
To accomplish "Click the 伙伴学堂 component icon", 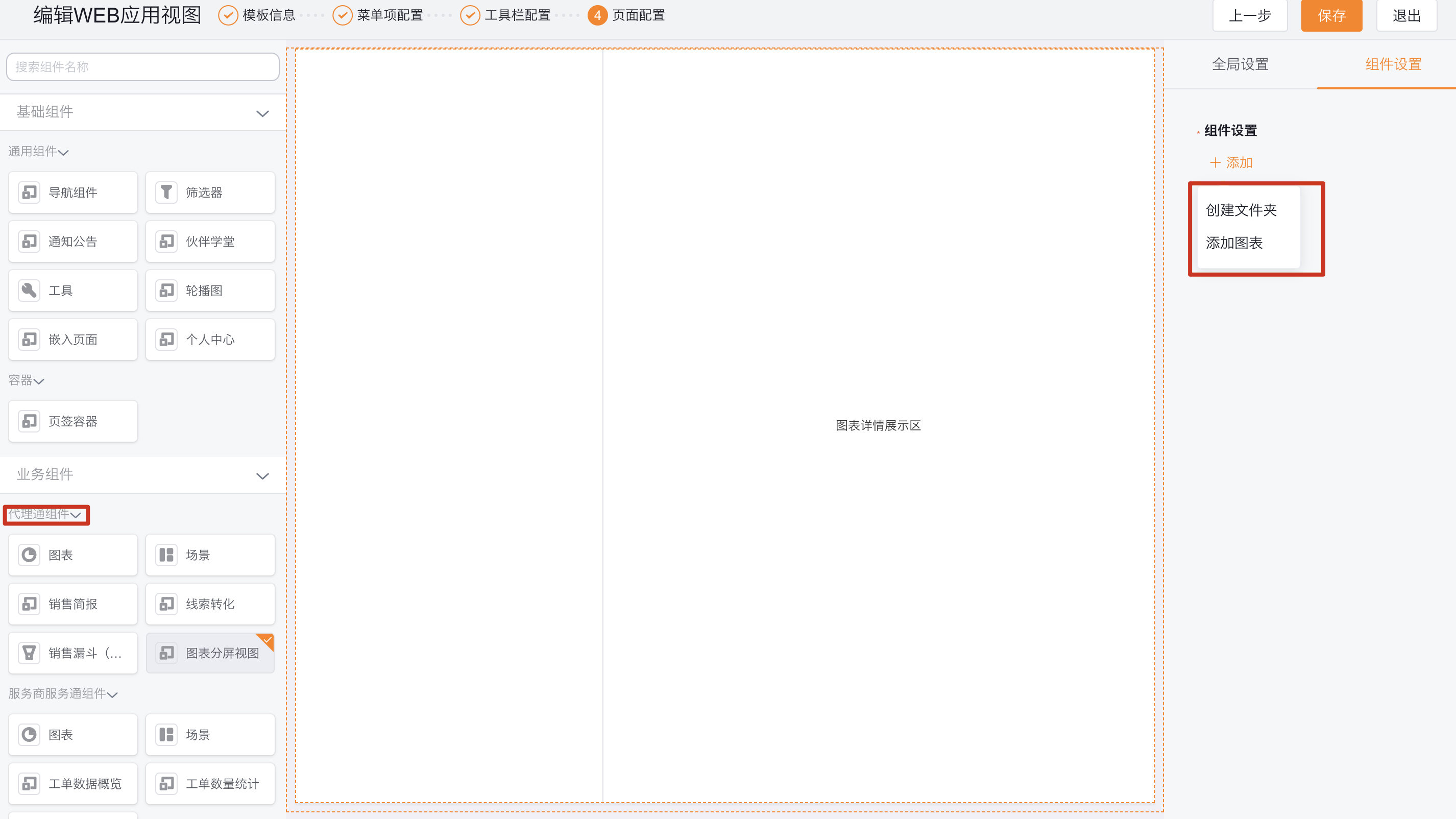I will pos(167,242).
